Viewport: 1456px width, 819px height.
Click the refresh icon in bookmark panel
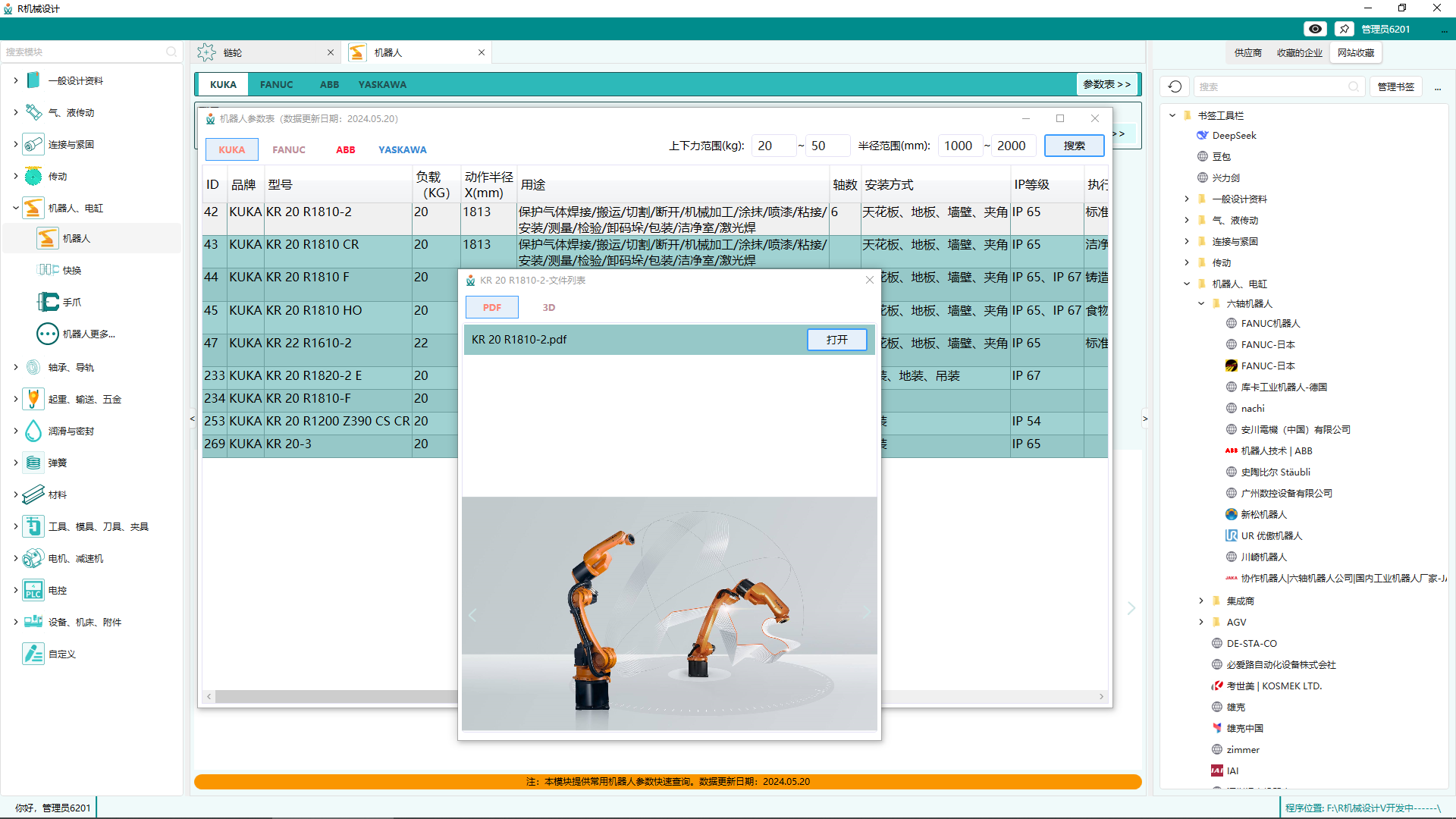coord(1175,86)
